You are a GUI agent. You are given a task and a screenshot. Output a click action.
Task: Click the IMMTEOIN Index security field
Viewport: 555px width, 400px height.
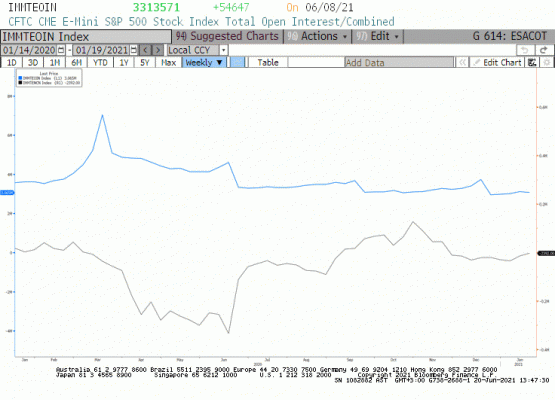click(x=86, y=37)
